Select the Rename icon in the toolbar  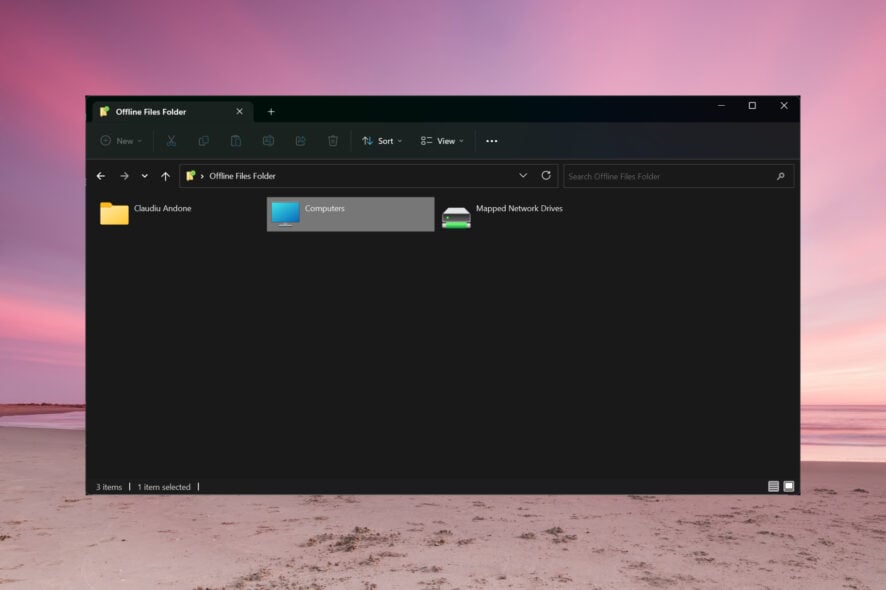coord(269,141)
